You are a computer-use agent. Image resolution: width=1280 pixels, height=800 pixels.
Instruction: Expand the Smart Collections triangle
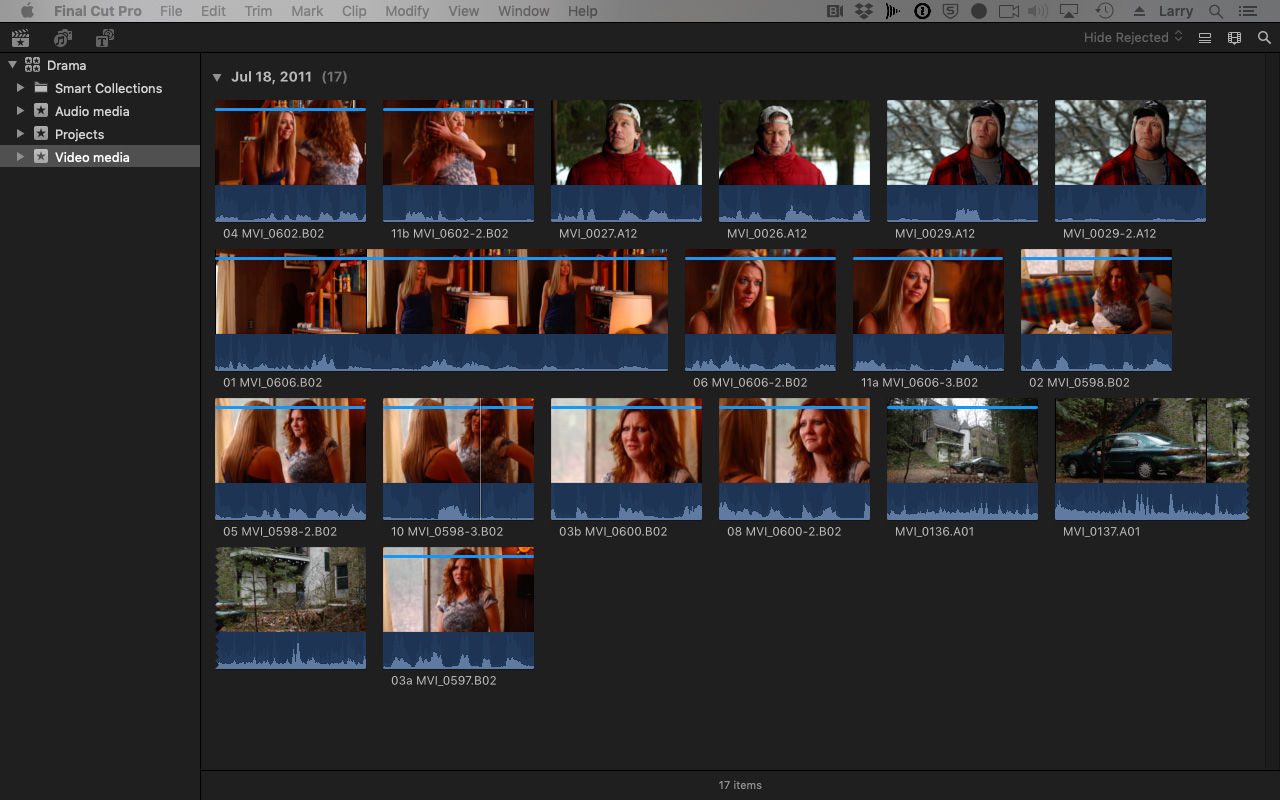tap(20, 88)
